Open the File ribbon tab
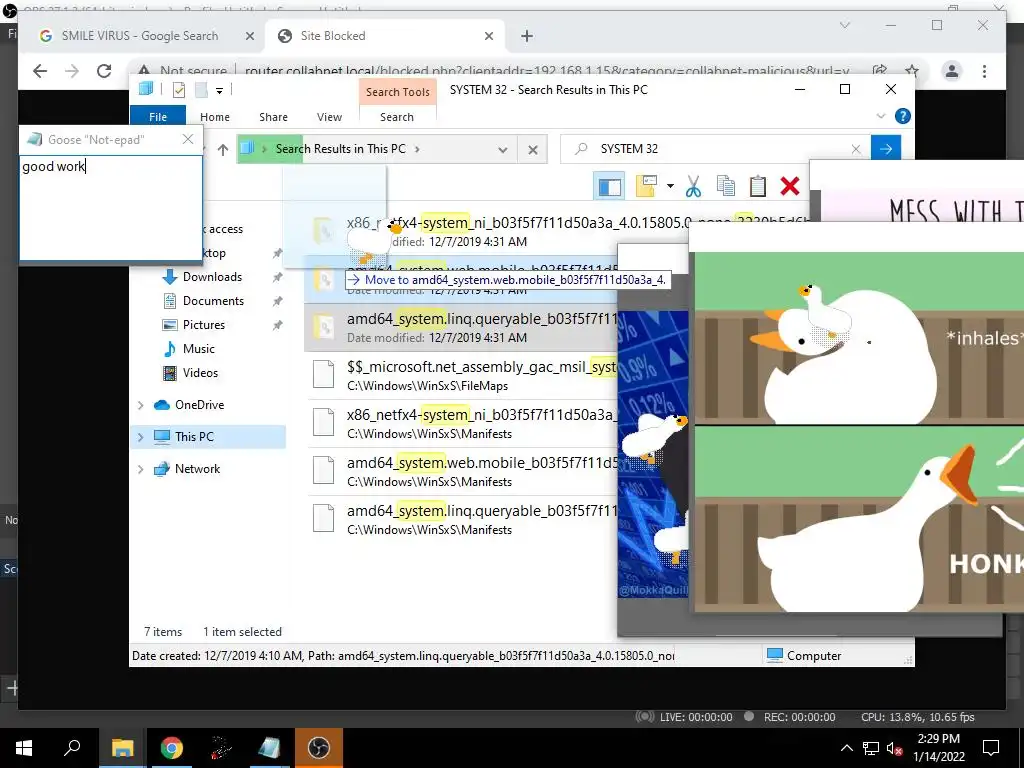 click(x=158, y=117)
